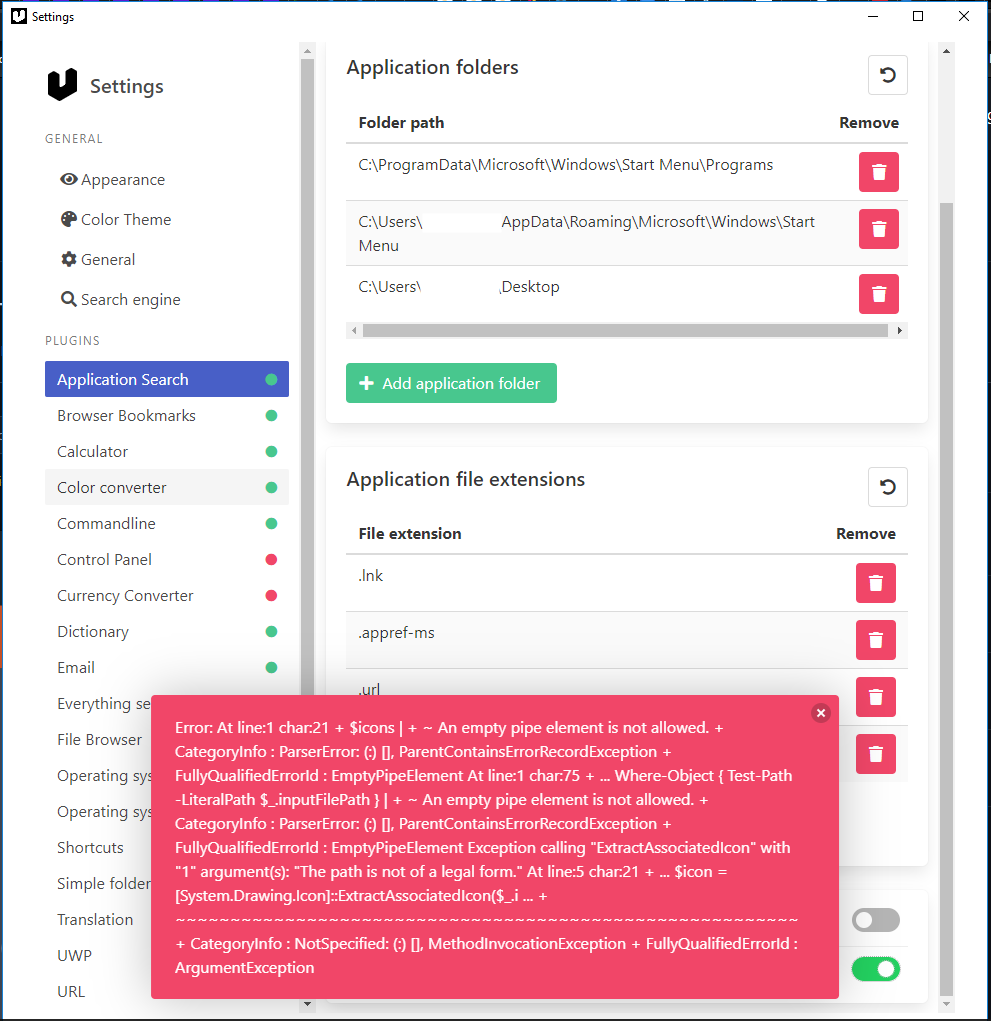Click the Add application folder button
991x1021 pixels.
[x=451, y=383]
